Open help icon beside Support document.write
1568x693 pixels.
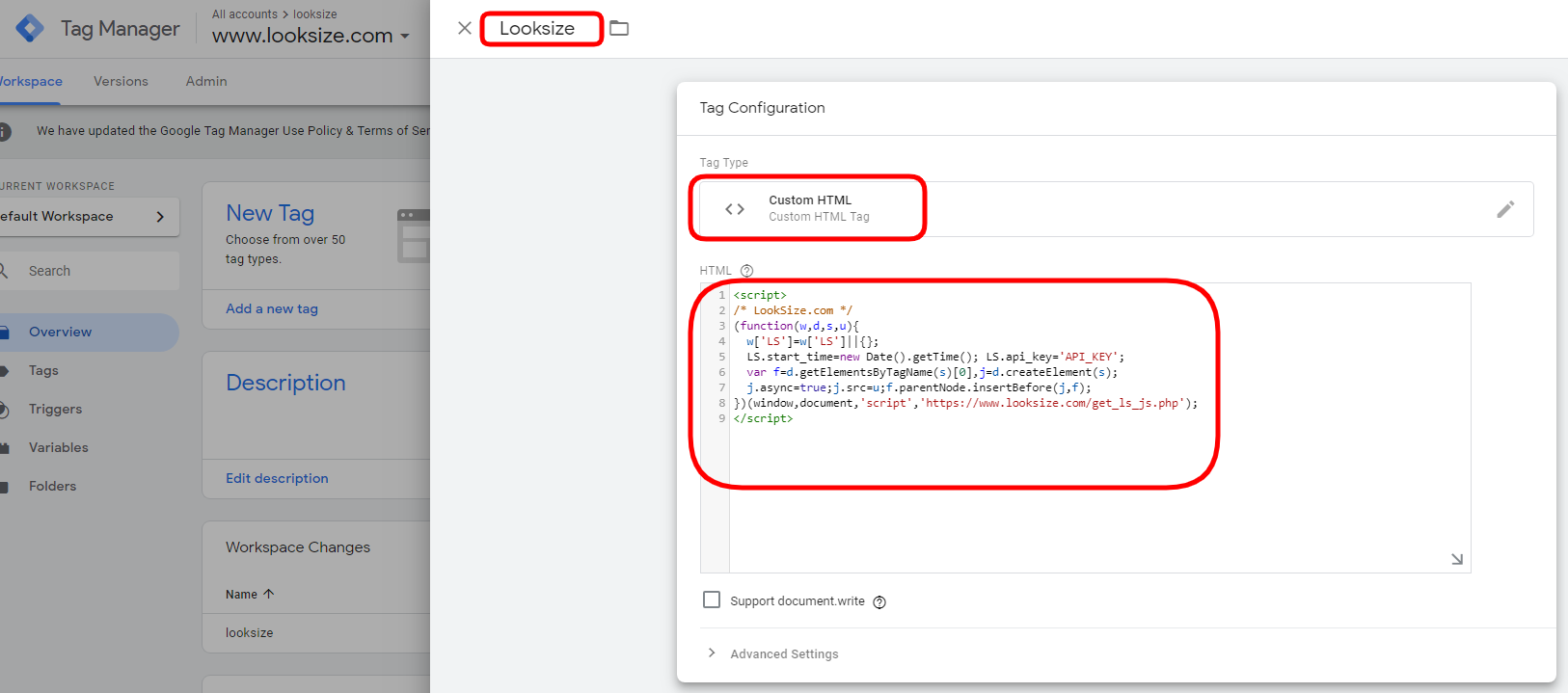tap(879, 601)
